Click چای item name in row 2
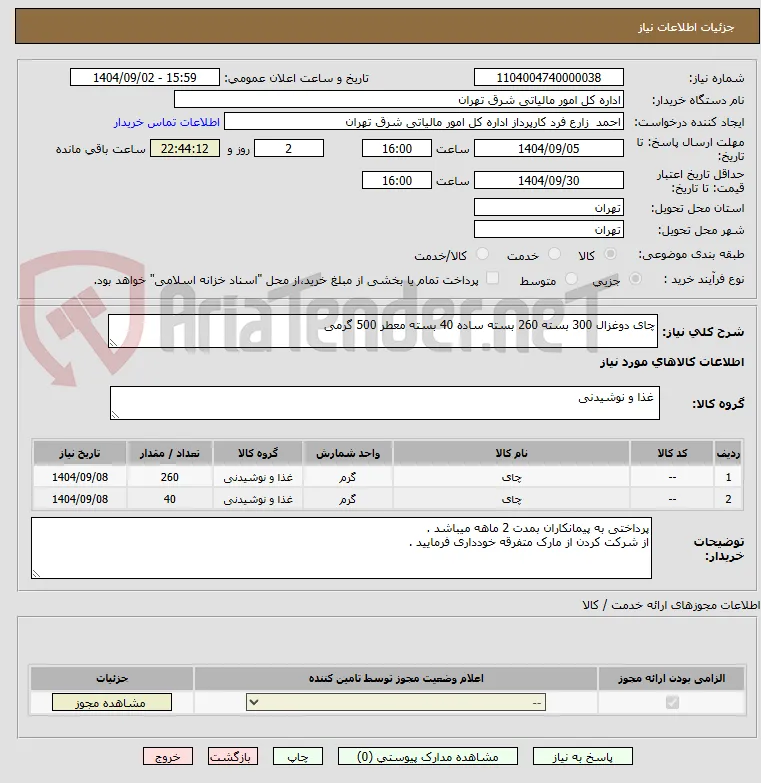The image size is (761, 783). (x=511, y=499)
